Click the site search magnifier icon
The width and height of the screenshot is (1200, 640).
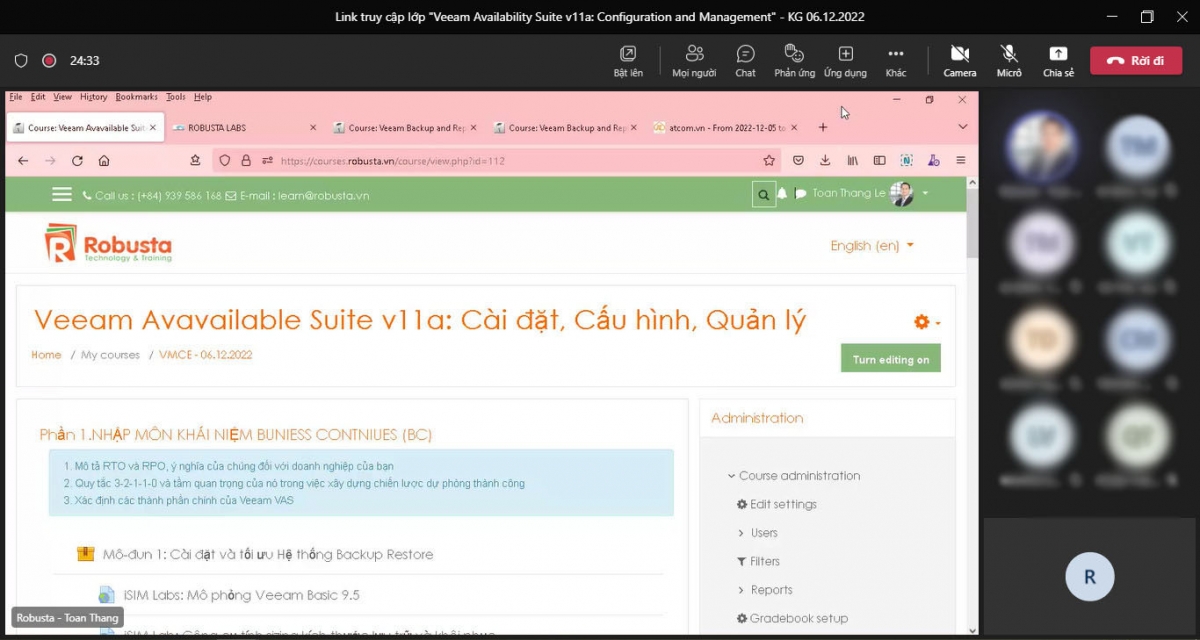[764, 195]
